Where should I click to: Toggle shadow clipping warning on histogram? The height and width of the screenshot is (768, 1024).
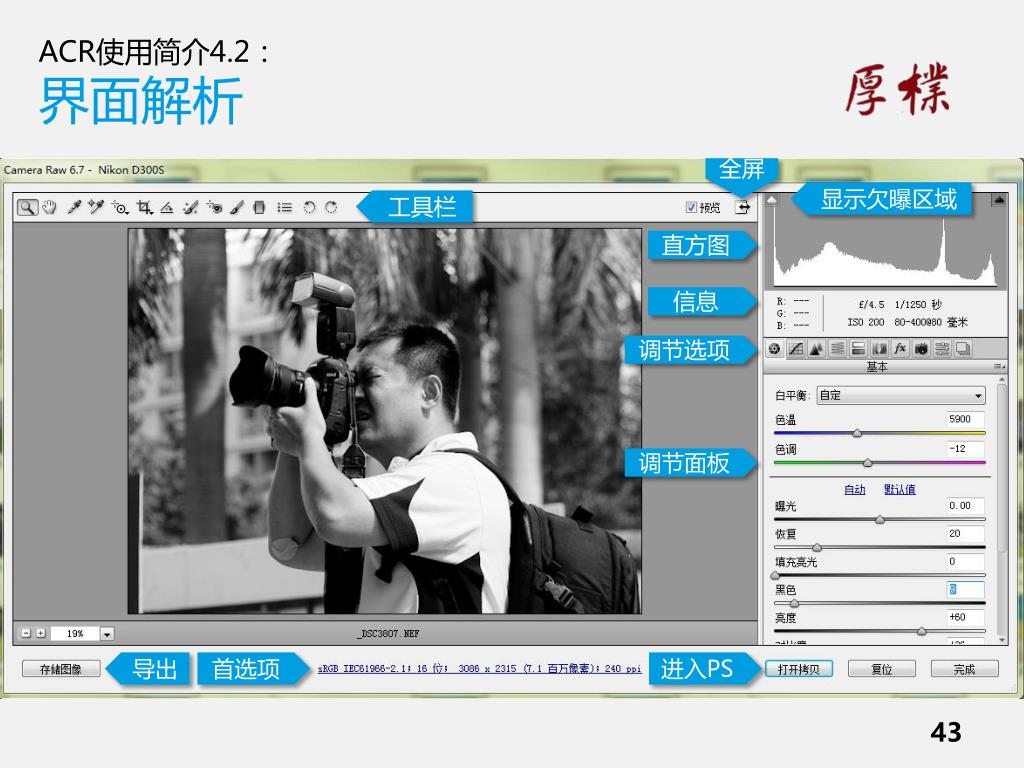[771, 199]
